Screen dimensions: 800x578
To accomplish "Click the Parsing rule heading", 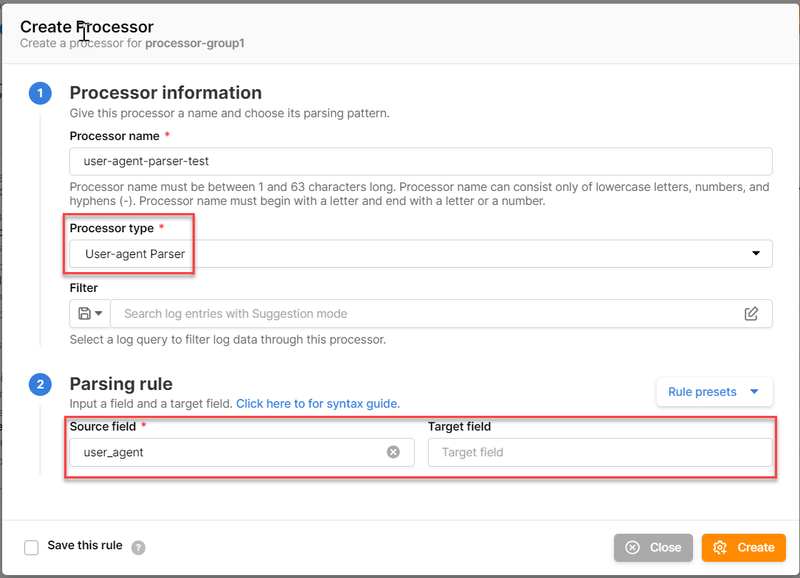I will pyautogui.click(x=121, y=384).
